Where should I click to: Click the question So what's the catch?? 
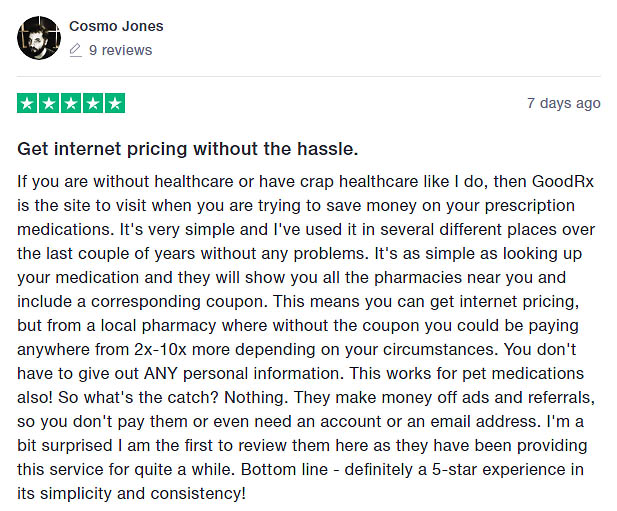coord(139,397)
